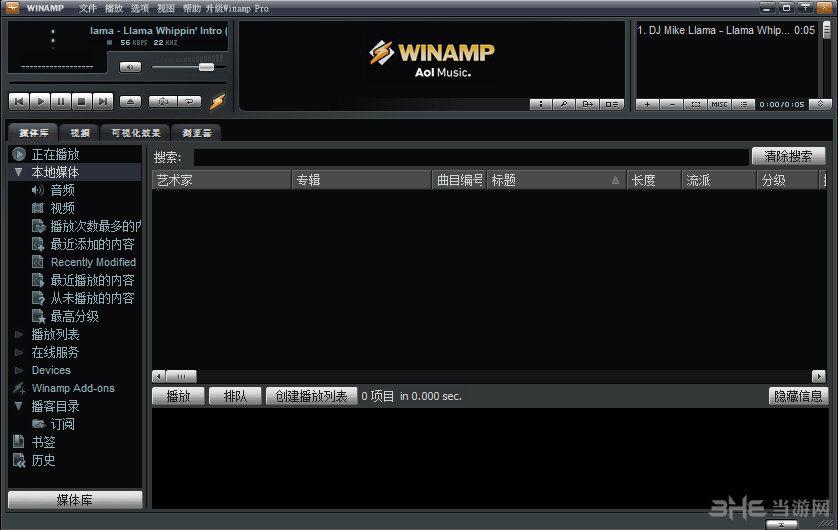Stop playback with the Stop button
Viewport: 838px width, 530px height.
[82, 102]
